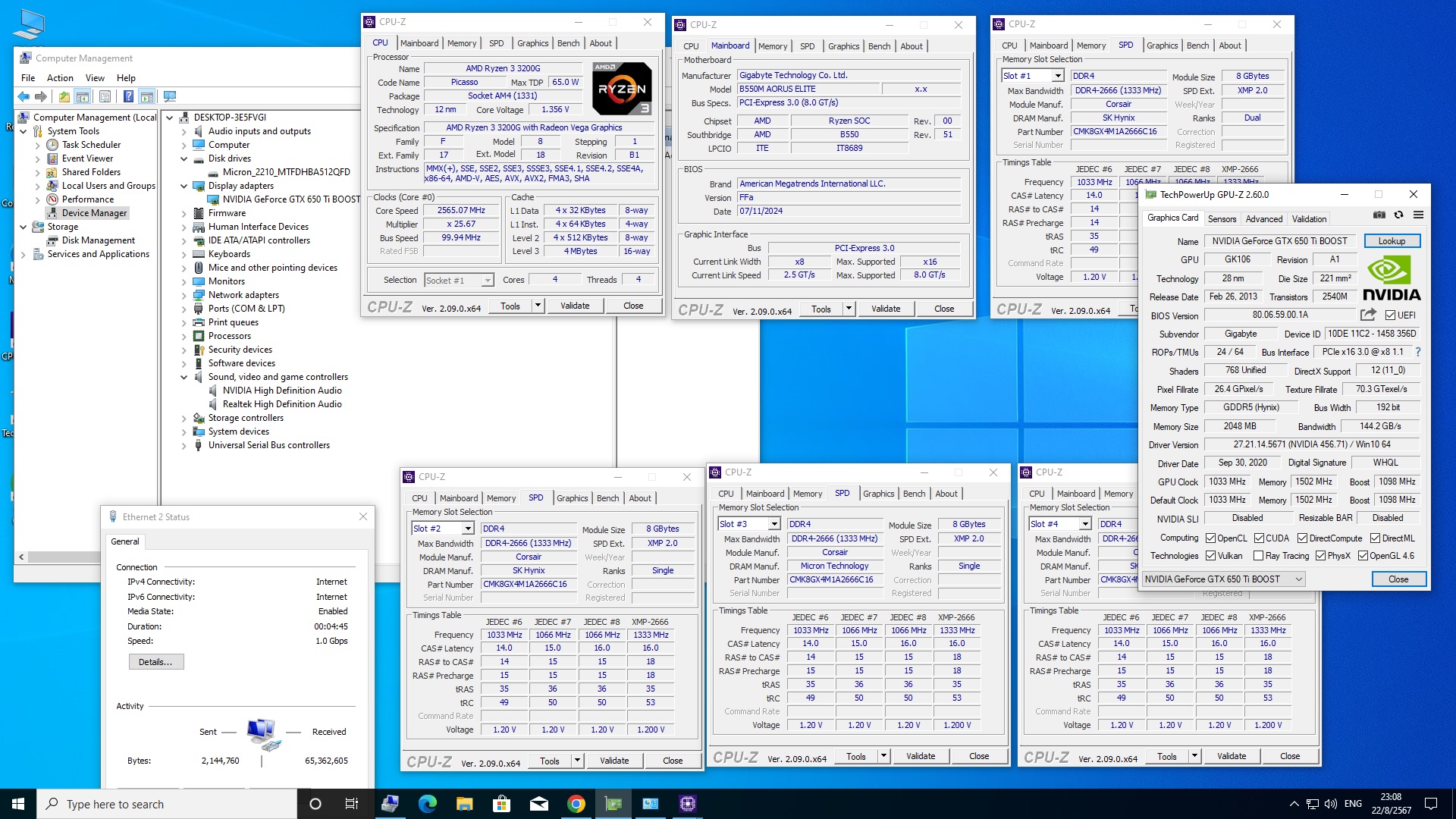
Task: Select NVIDIA GeForce GTX 650 Ti BOOST device
Action: click(291, 199)
